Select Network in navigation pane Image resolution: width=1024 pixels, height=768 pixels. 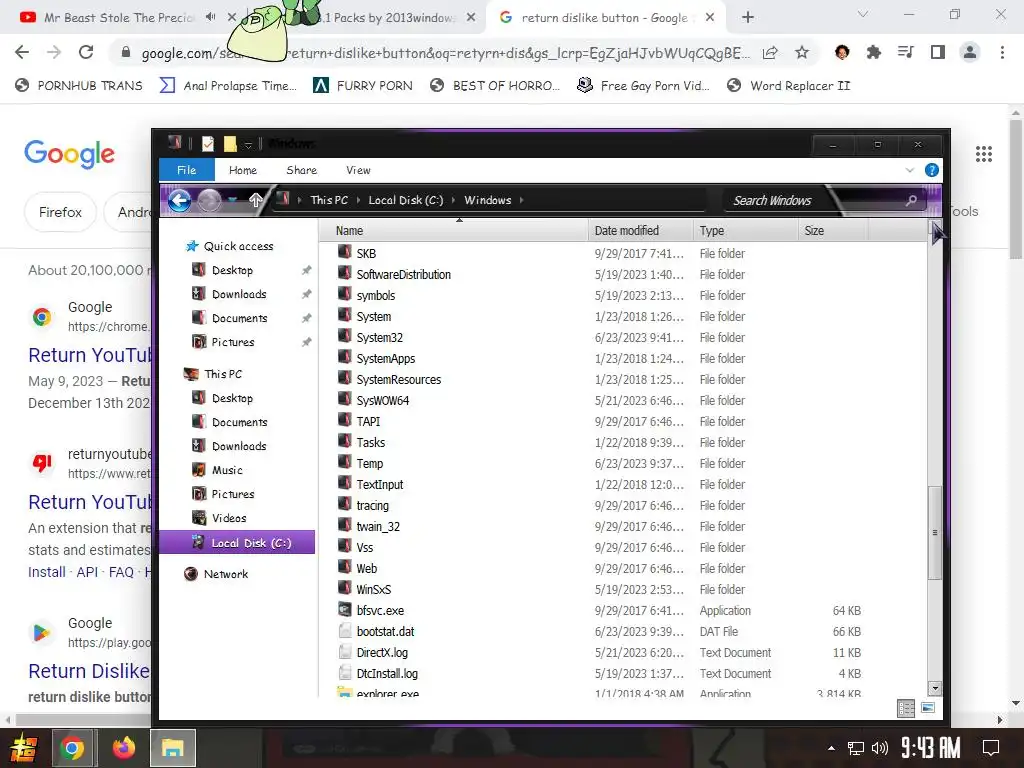(225, 574)
